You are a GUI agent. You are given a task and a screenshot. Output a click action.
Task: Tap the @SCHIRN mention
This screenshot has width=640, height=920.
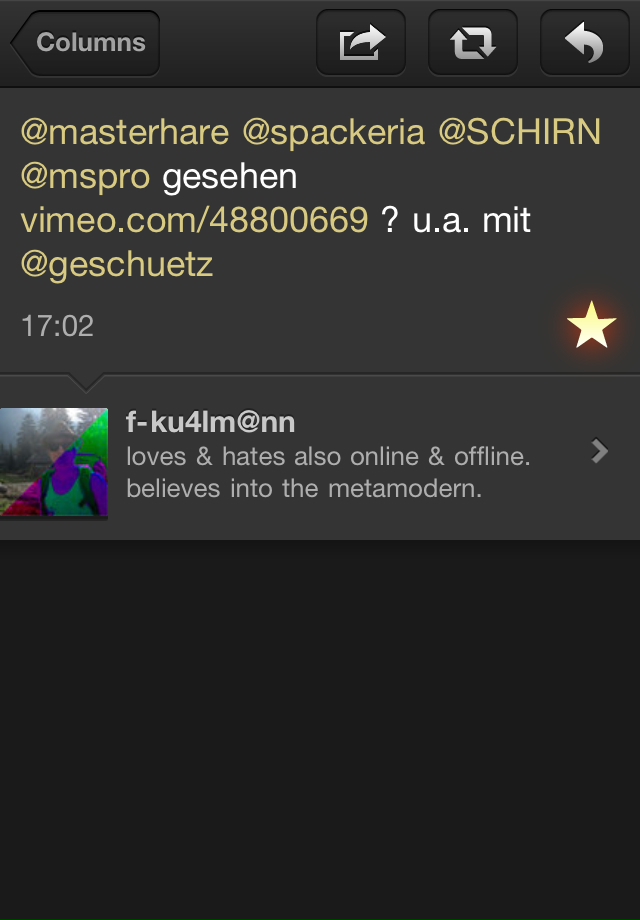coord(520,131)
